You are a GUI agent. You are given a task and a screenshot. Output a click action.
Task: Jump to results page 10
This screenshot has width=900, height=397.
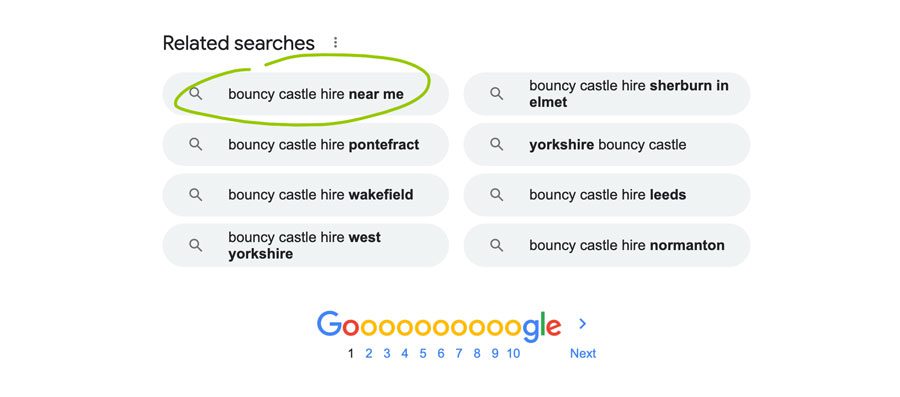(x=513, y=353)
